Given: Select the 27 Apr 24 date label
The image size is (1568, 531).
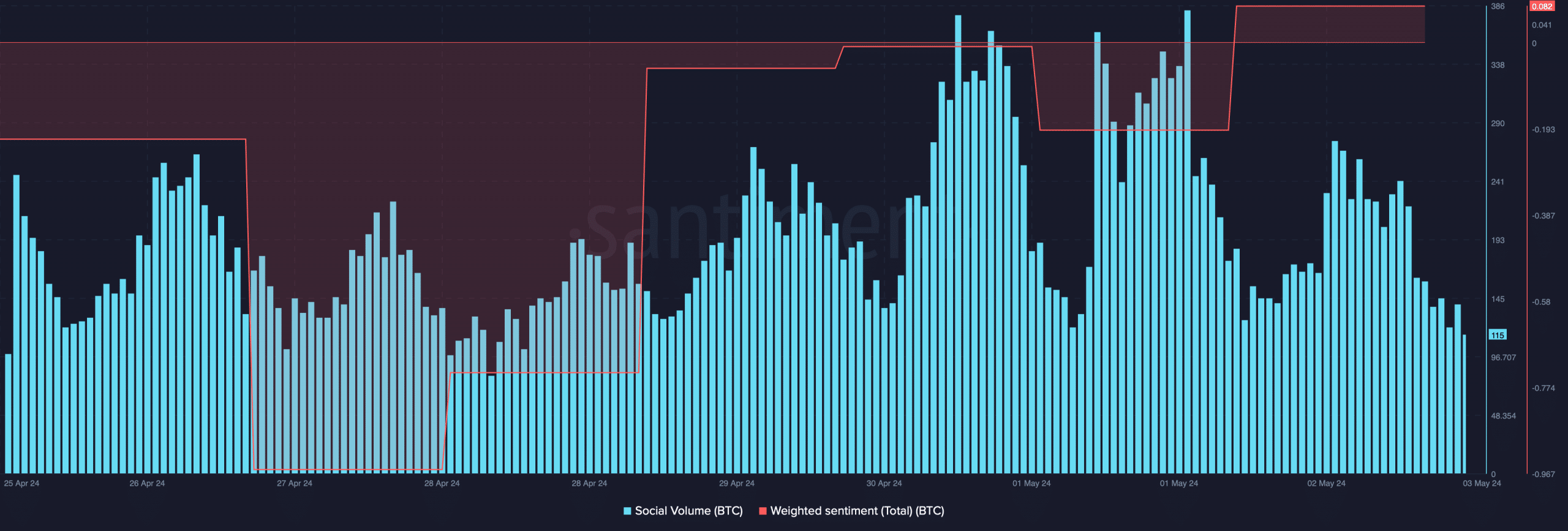Looking at the screenshot, I should click(295, 483).
